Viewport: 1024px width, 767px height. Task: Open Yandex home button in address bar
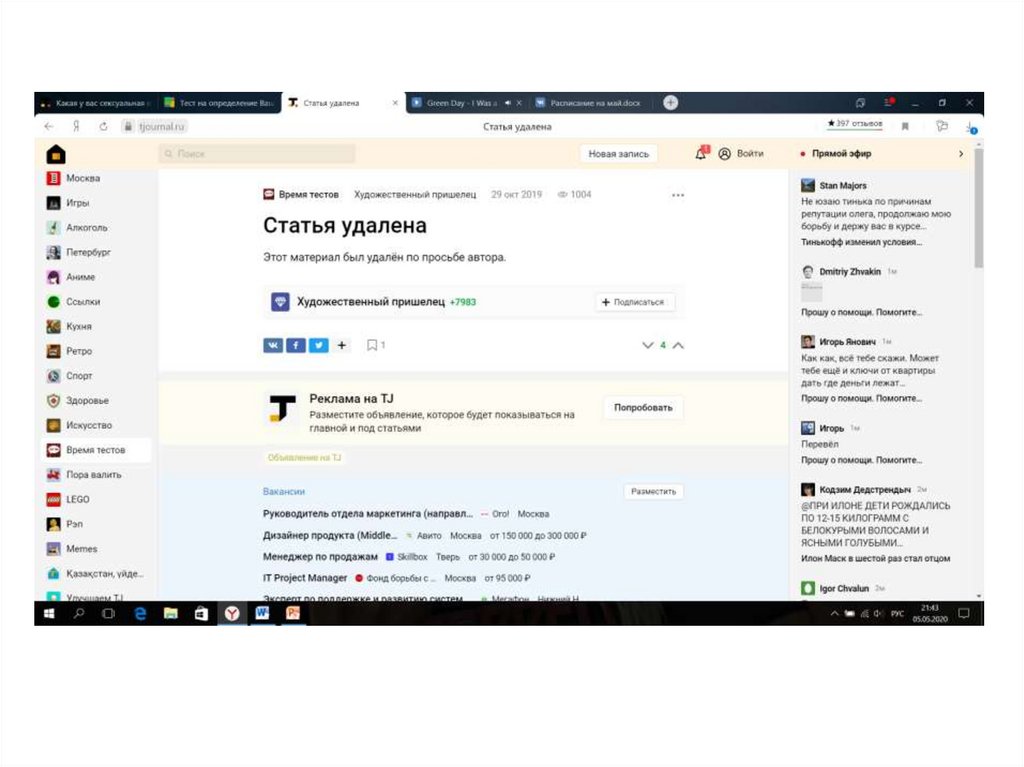coord(76,126)
